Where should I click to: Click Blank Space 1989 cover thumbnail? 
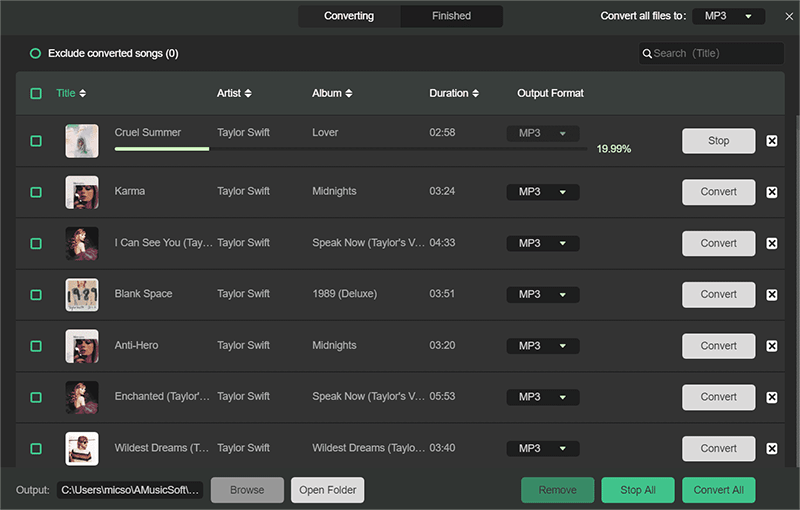coord(82,295)
